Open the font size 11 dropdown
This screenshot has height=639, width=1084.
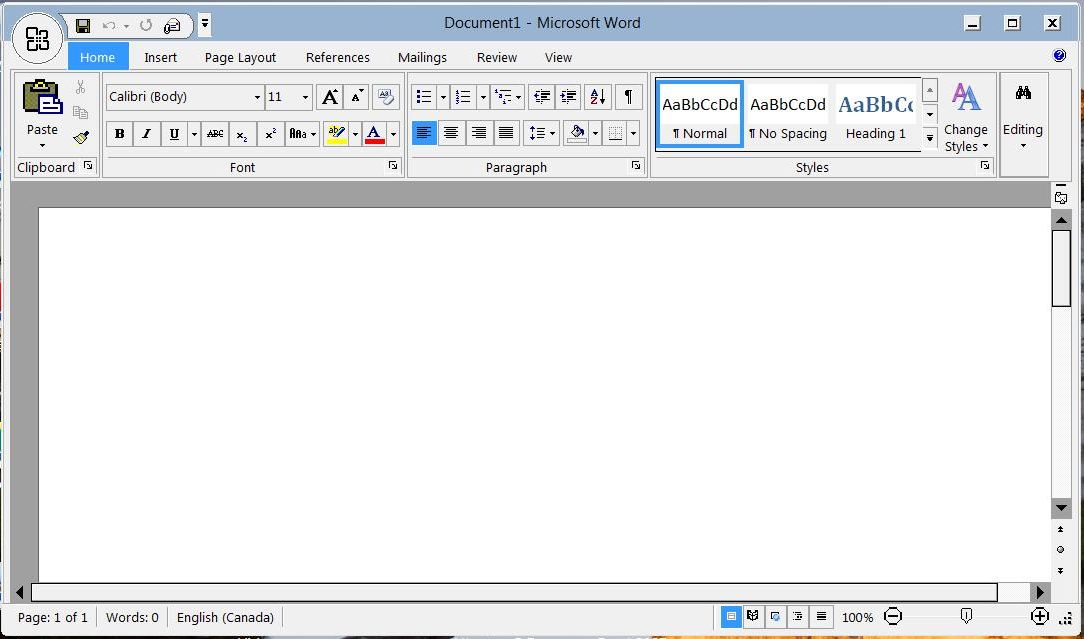point(306,98)
